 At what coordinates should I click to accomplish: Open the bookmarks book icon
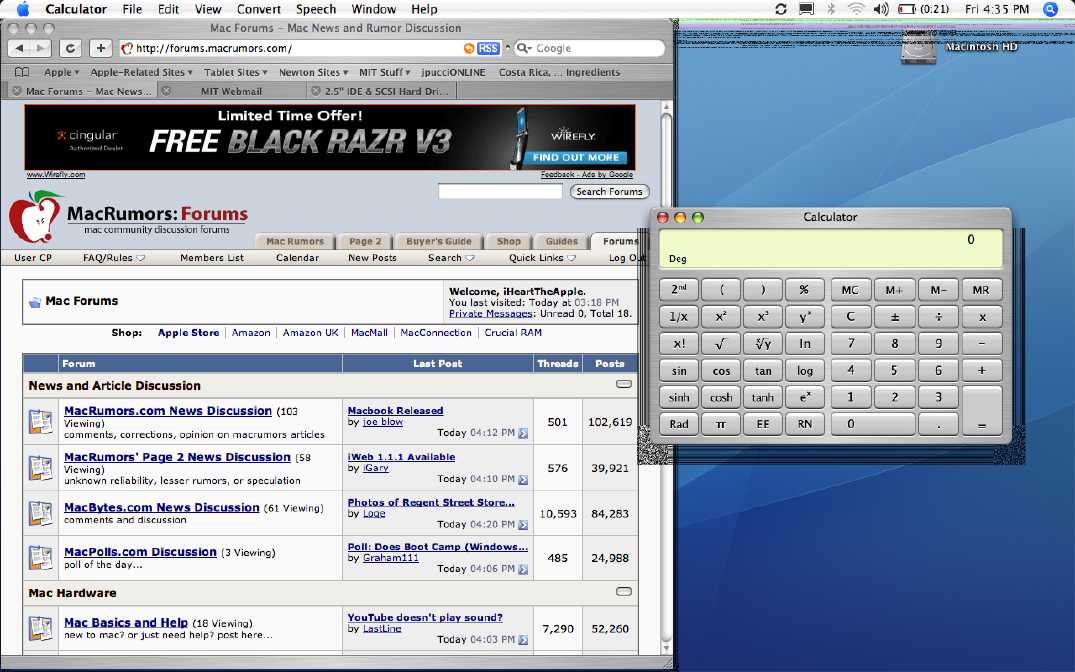point(22,72)
